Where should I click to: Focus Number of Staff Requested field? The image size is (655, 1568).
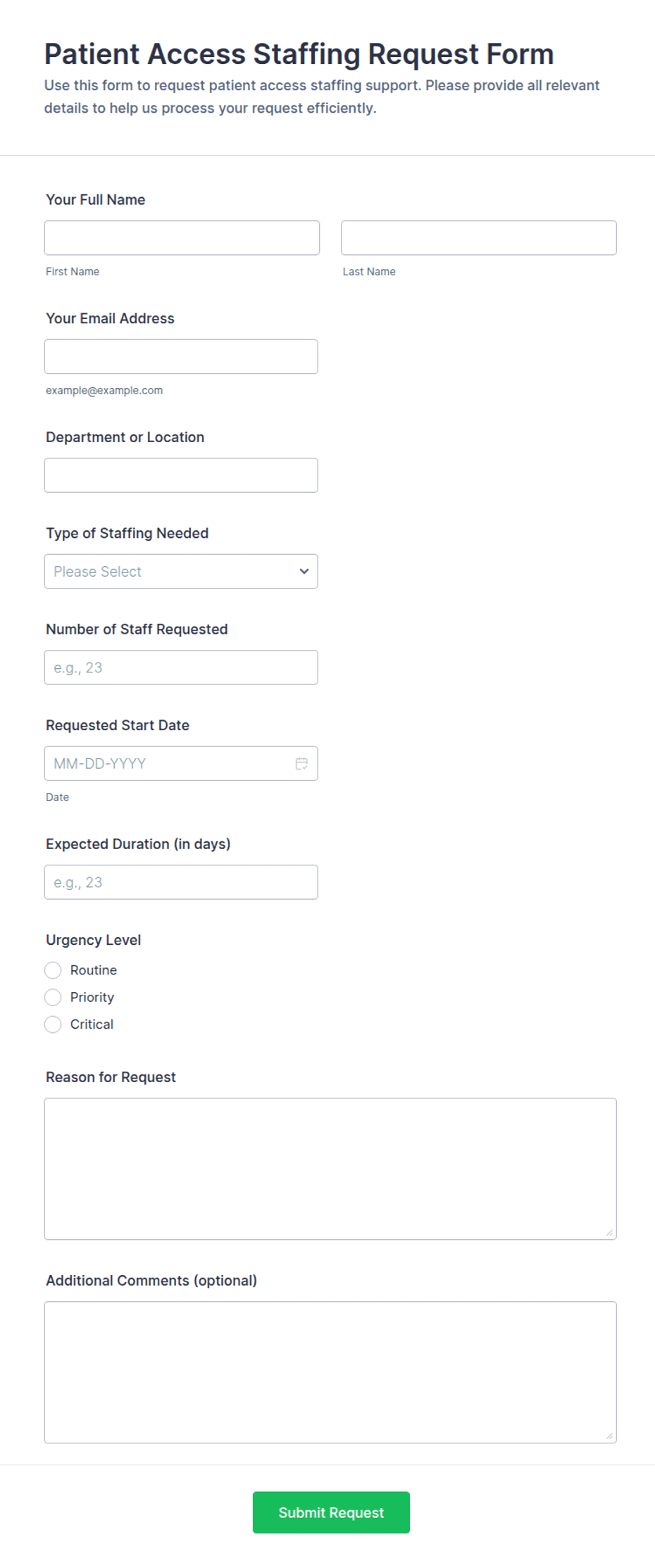coord(181,667)
